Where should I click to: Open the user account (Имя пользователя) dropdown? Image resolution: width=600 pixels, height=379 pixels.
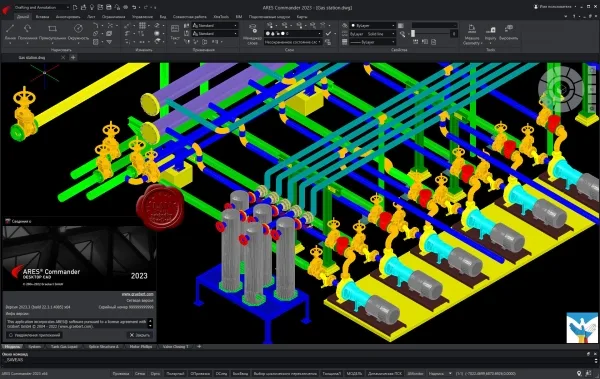(555, 7)
